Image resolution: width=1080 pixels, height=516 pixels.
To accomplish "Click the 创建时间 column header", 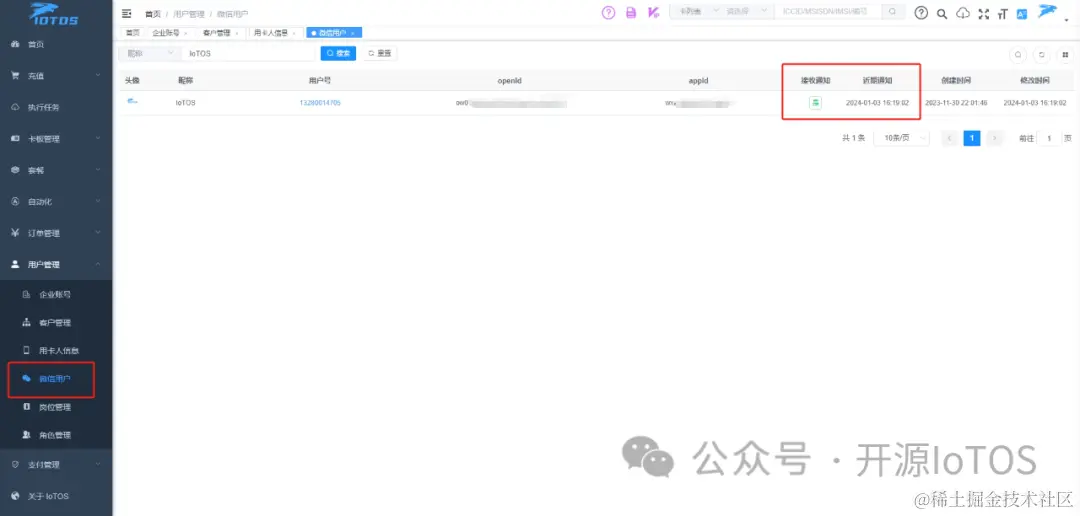I will 956,81.
